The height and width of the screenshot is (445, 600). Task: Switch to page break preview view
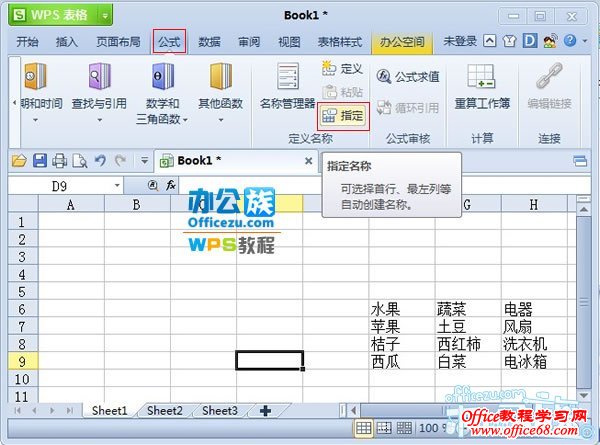384,428
